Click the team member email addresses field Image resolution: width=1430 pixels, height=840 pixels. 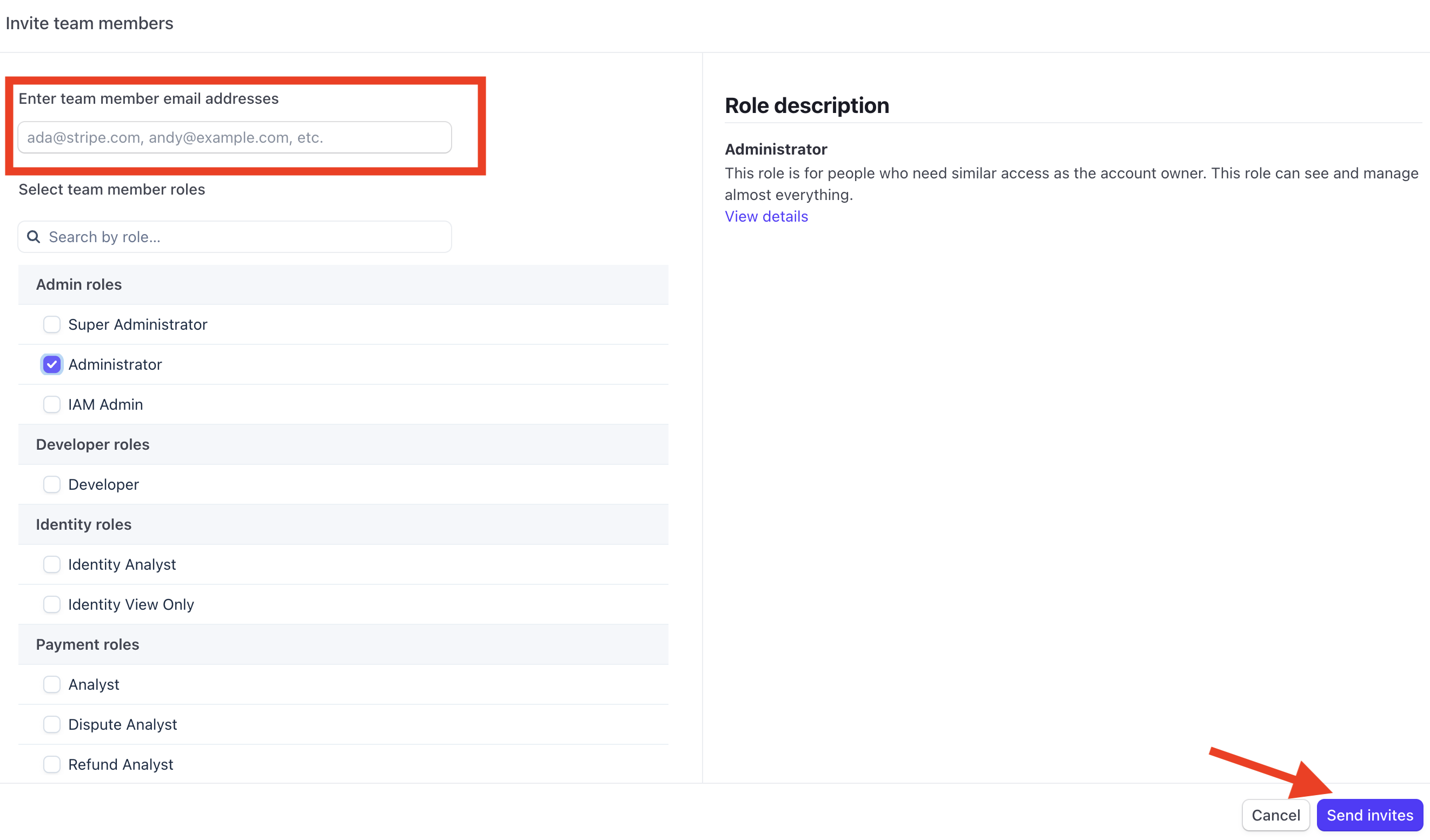tap(234, 137)
